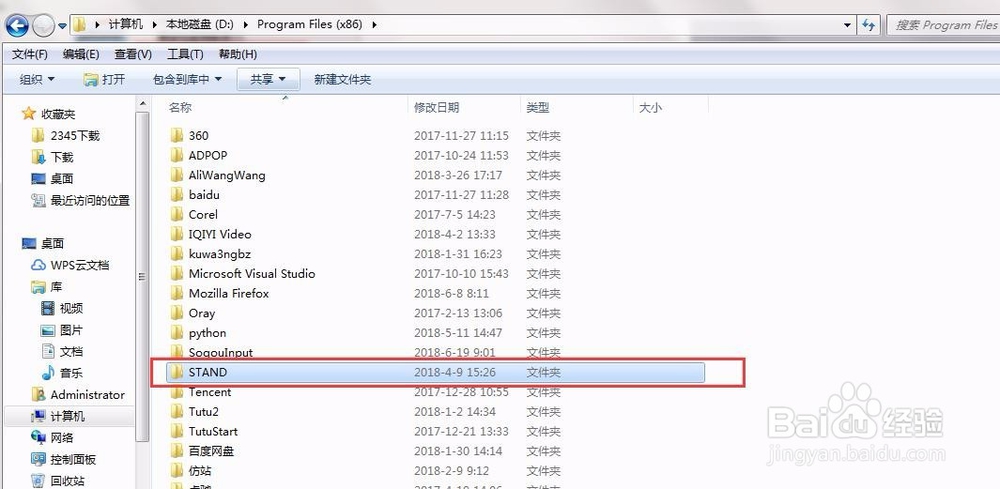Open the 帮助(H) menu
The width and height of the screenshot is (1000, 489).
point(237,54)
